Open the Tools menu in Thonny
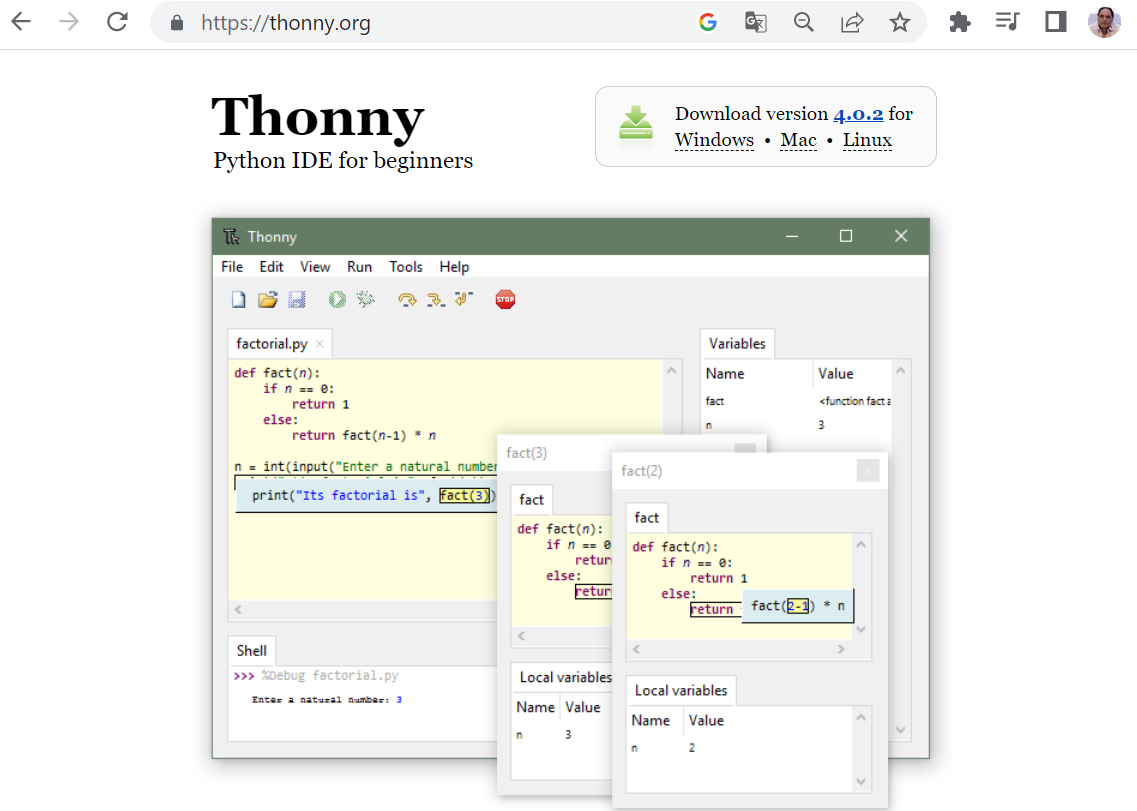Screen dimensions: 1137x811 click(x=405, y=267)
